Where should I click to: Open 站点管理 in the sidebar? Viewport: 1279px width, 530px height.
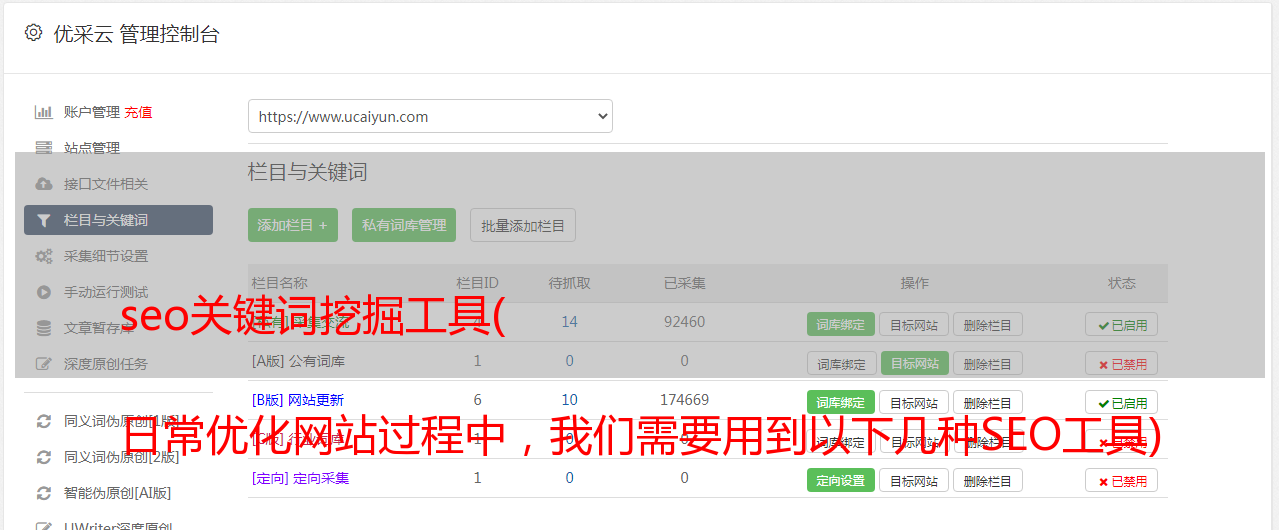(92, 148)
